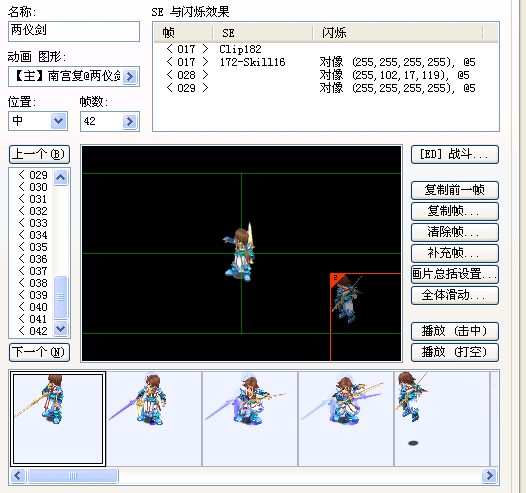The height and width of the screenshot is (493, 526).
Task: Select frame 038 in the frame list
Action: pyautogui.click(x=33, y=283)
